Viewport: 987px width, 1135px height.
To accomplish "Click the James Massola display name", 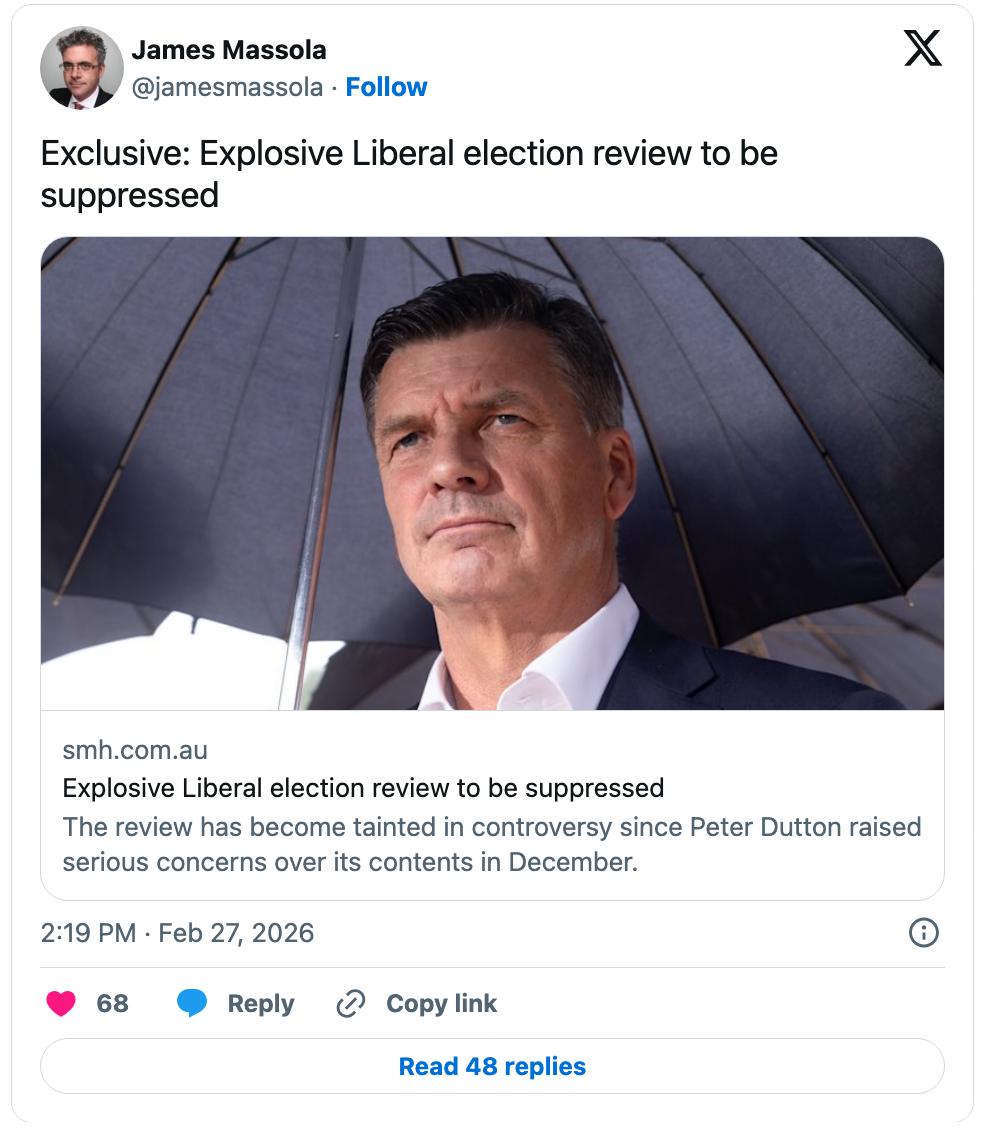I will (x=229, y=49).
